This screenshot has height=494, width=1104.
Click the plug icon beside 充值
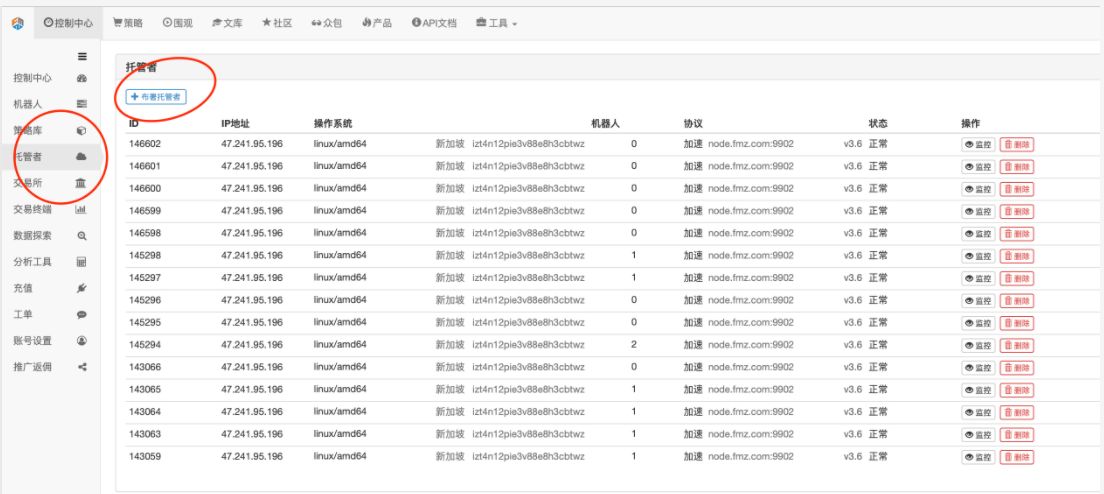pos(82,288)
